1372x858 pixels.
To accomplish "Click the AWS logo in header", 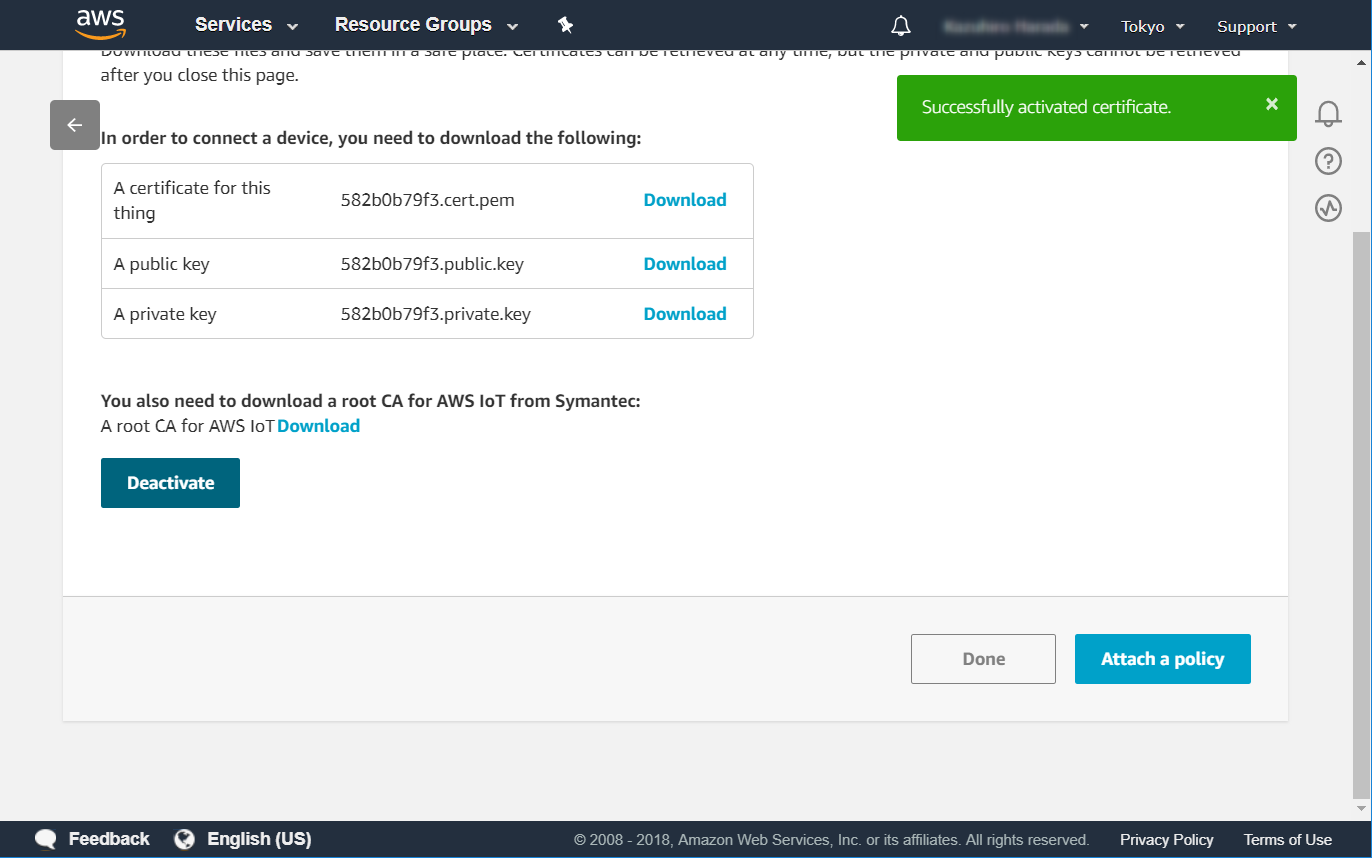I will click(x=100, y=24).
